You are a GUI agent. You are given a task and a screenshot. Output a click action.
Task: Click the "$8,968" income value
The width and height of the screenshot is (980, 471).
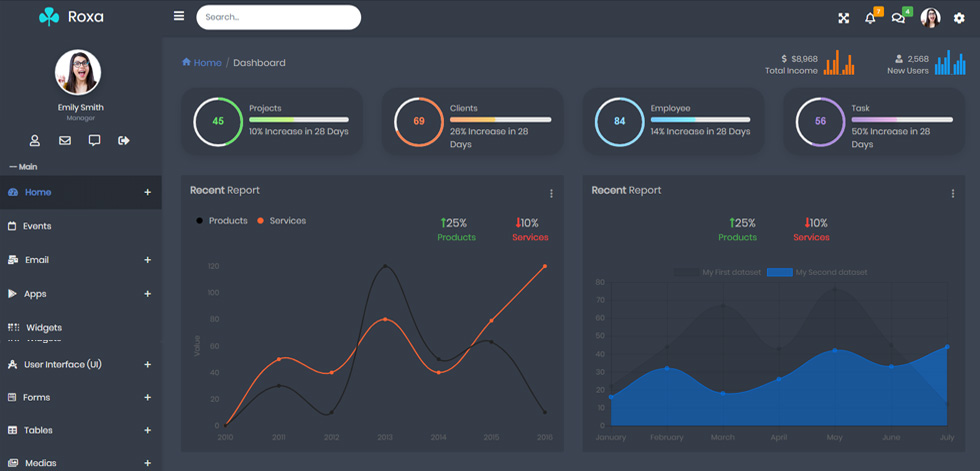point(804,59)
